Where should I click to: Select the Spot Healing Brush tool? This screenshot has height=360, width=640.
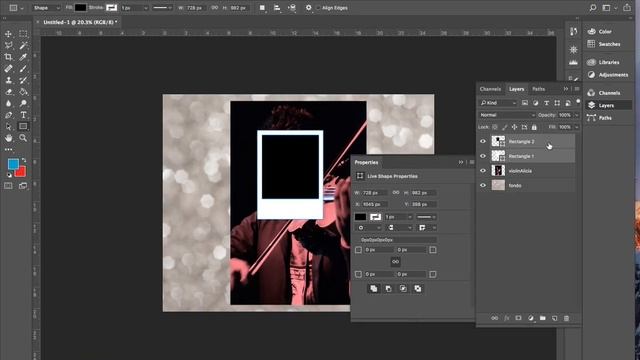[x=8, y=69]
